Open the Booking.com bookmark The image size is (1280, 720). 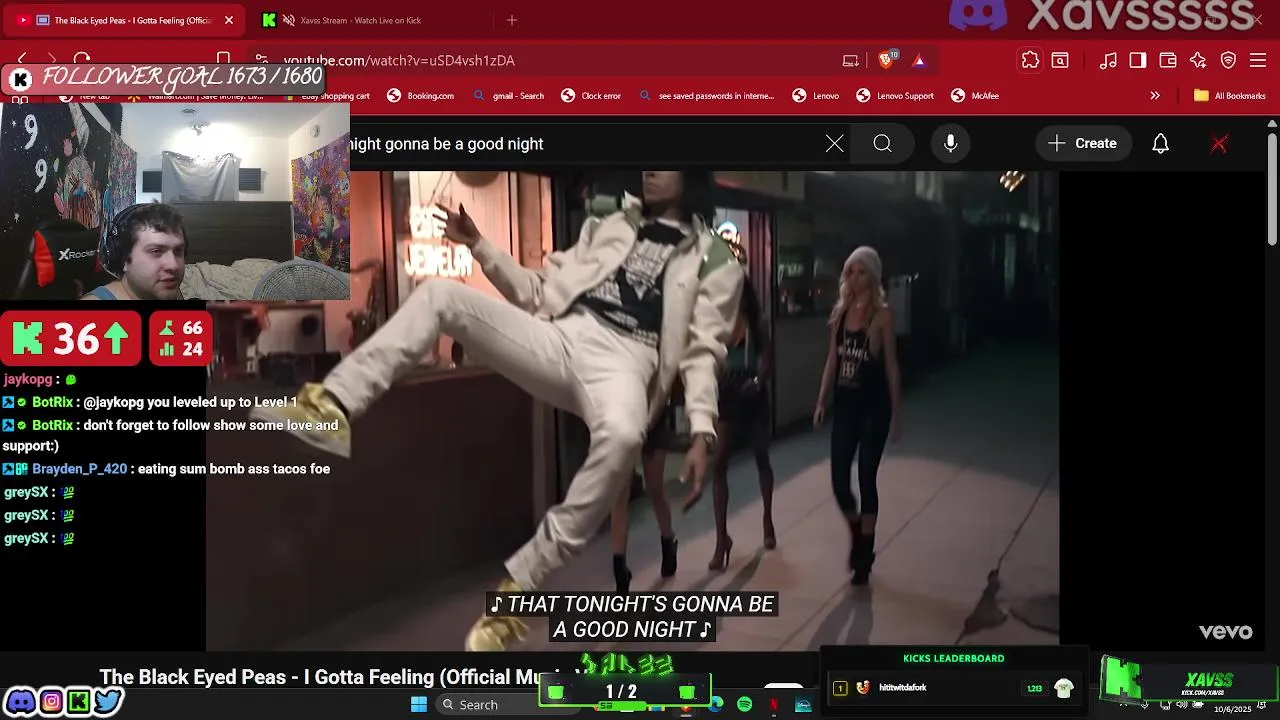(x=421, y=96)
